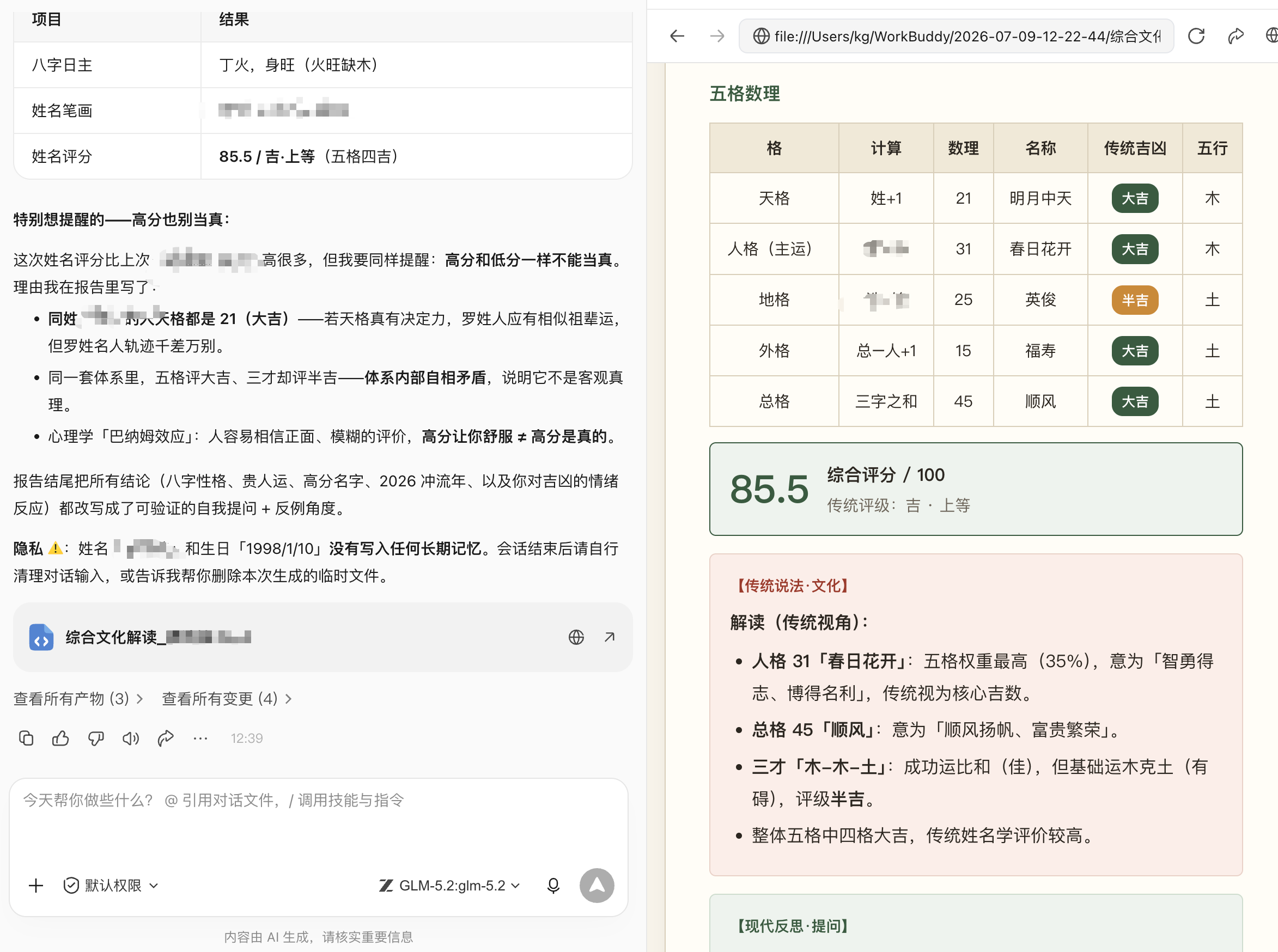Viewport: 1278px width, 952px height.
Task: Click the file URL address bar
Action: click(956, 36)
